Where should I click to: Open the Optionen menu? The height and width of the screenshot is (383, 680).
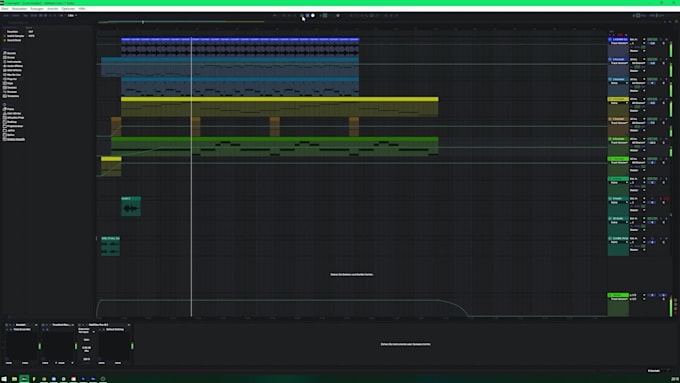[68, 9]
